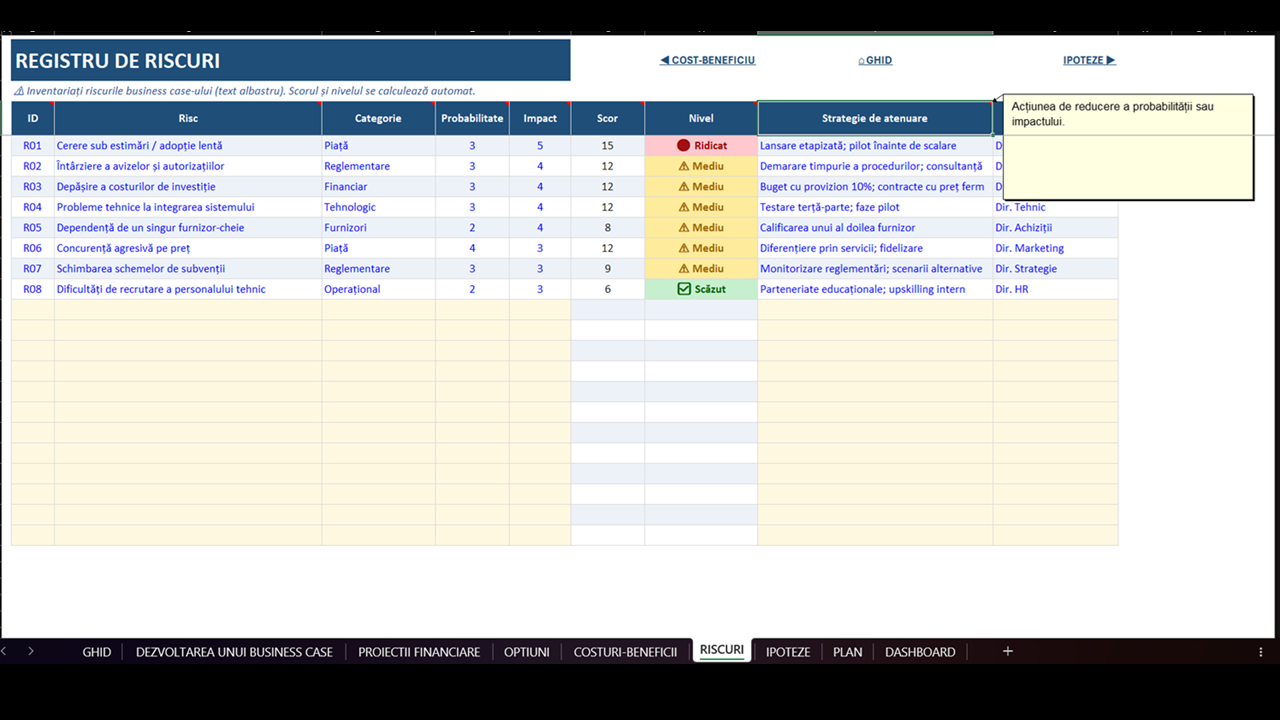The width and height of the screenshot is (1280, 720).
Task: Select 'Calificarea unui al doilea furnizor' cell
Action: click(x=875, y=228)
